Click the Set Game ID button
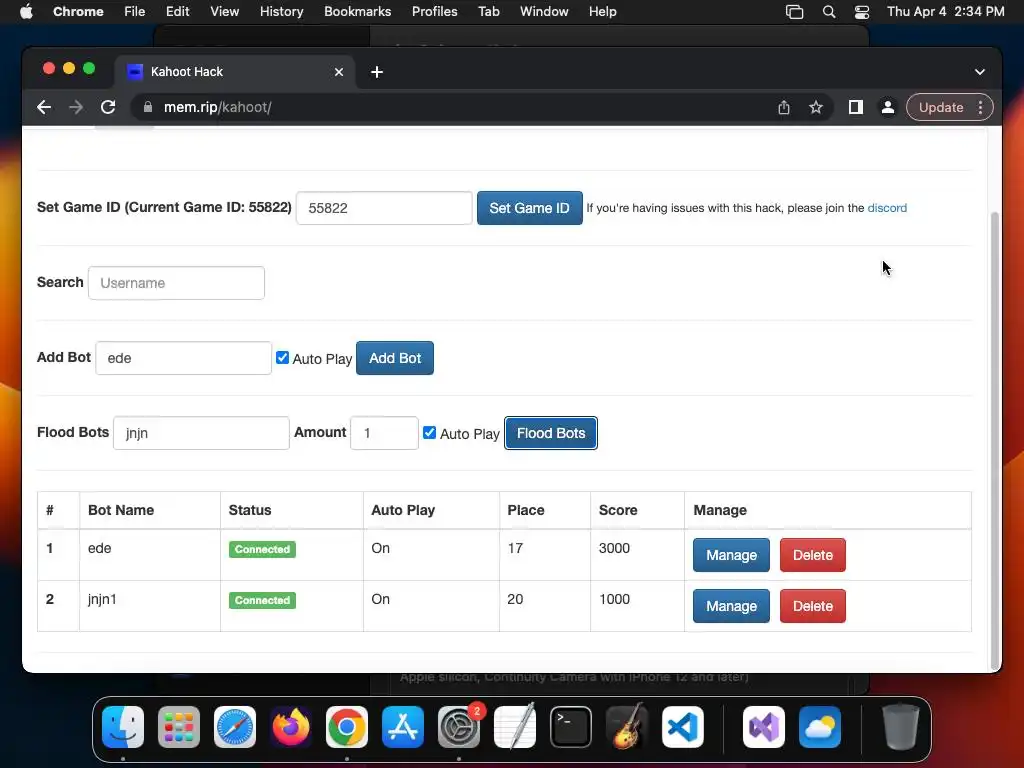1024x768 pixels. [530, 208]
